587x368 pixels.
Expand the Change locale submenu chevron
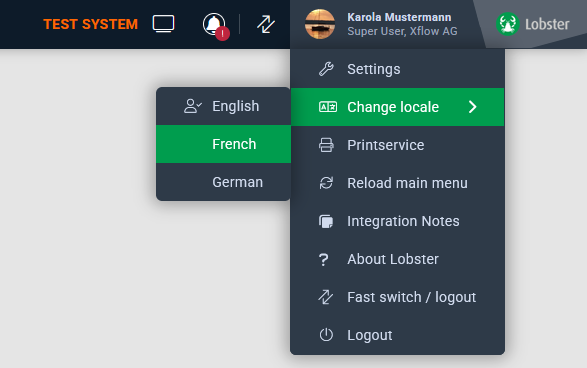[473, 107]
